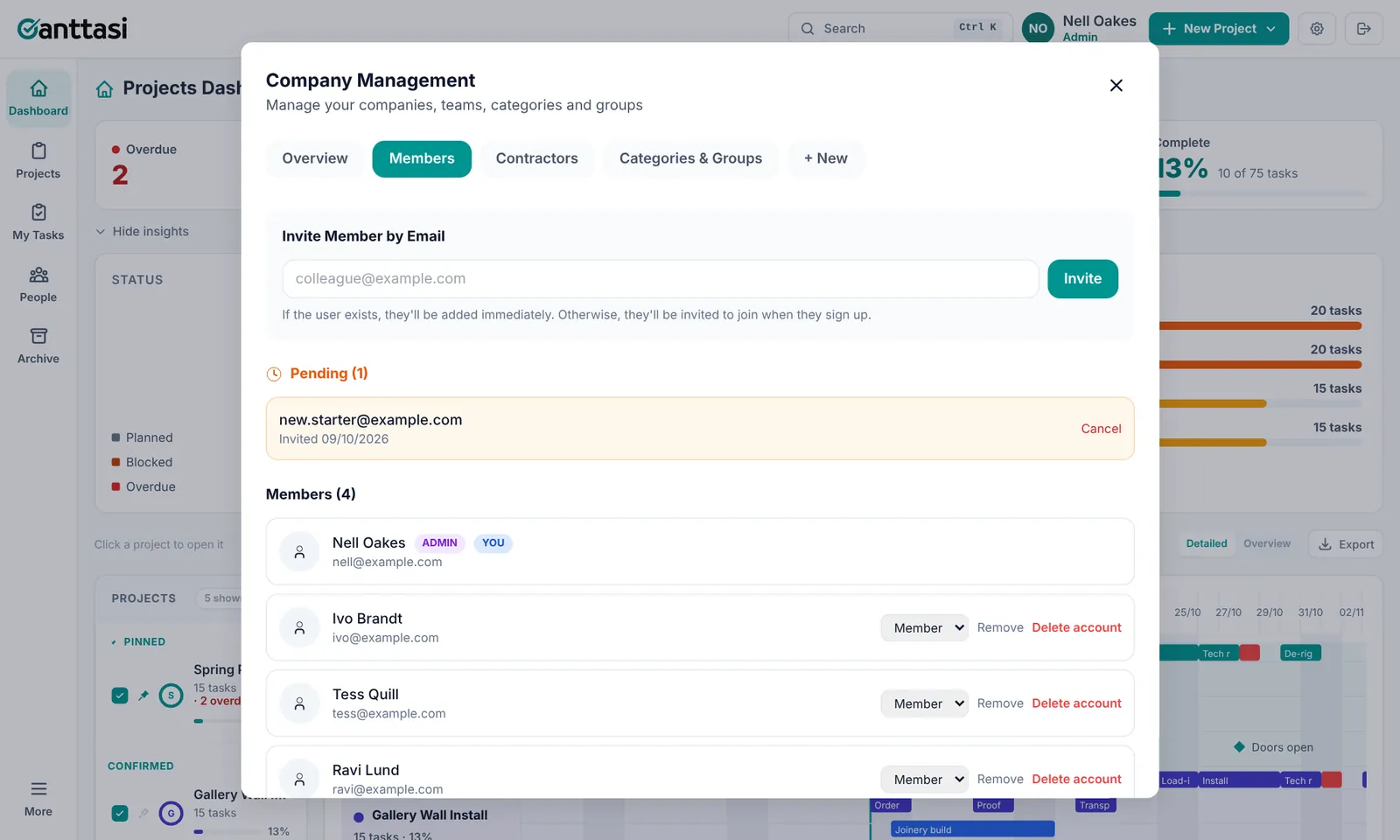The image size is (1400, 840).
Task: Open Categories & Groups tab
Action: 690,158
